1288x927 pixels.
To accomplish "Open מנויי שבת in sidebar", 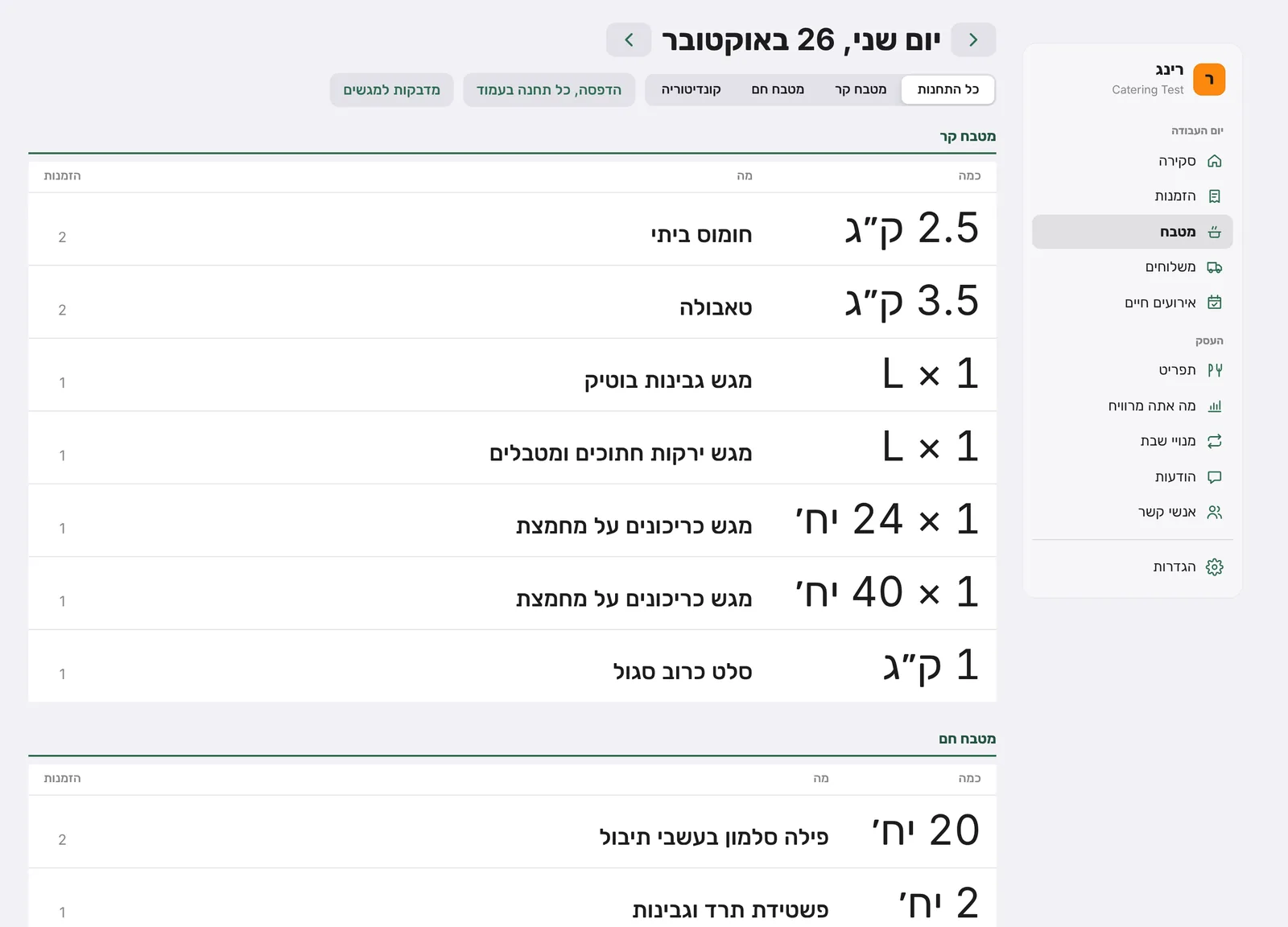I will [1133, 441].
